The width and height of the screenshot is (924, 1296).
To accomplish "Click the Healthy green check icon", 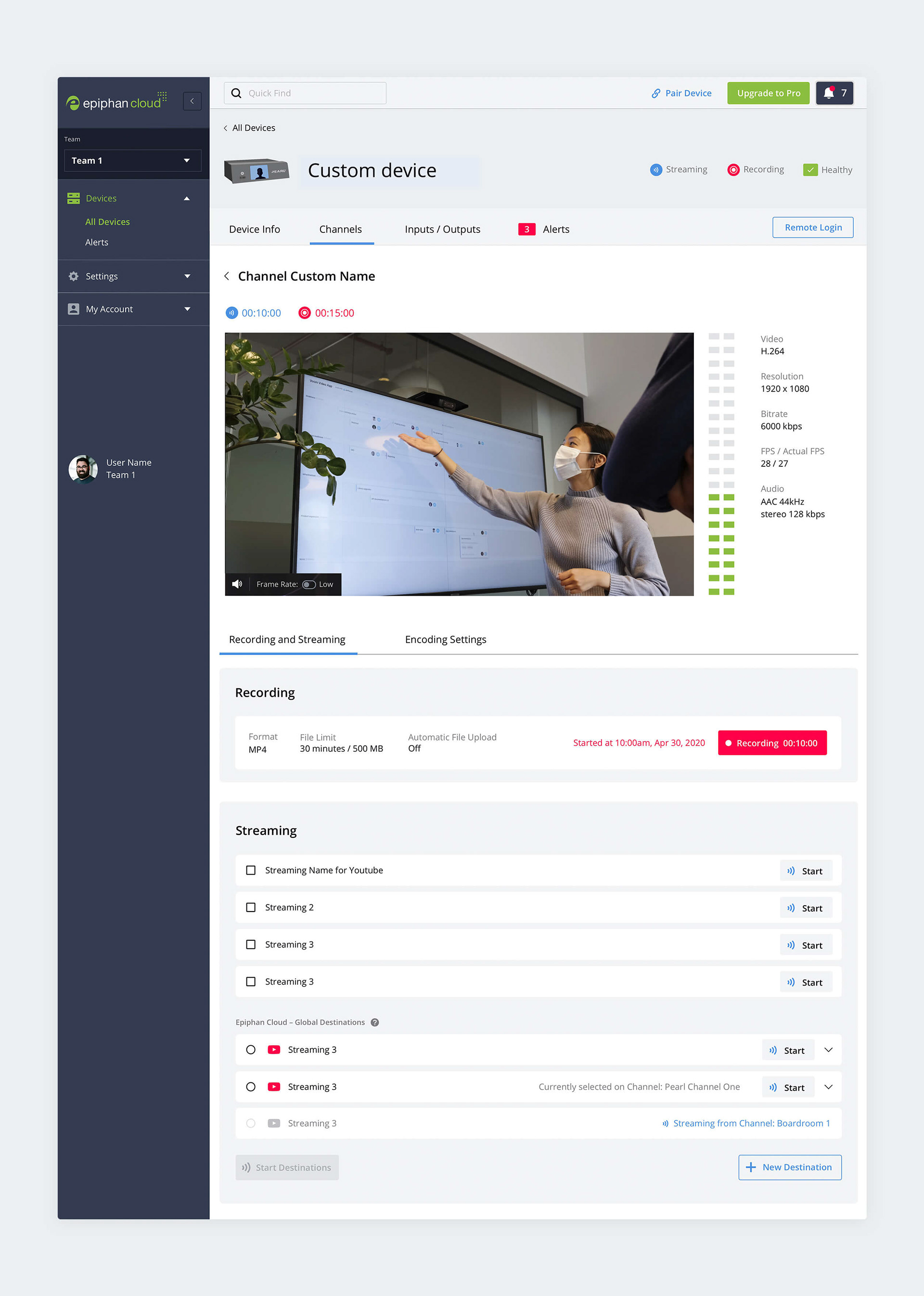I will (x=810, y=169).
